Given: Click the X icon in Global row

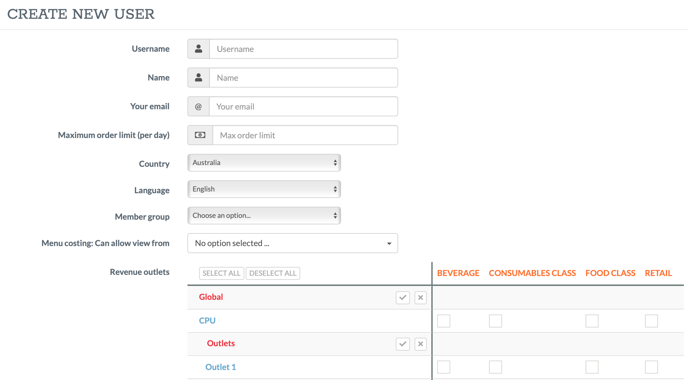Looking at the screenshot, I should (420, 298).
